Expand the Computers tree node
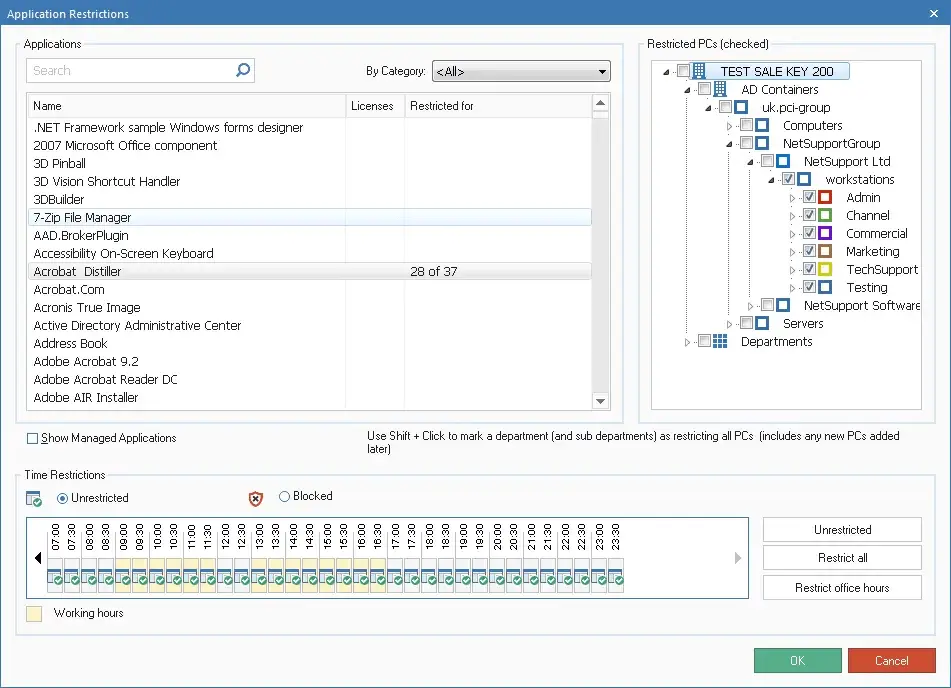 coord(729,126)
